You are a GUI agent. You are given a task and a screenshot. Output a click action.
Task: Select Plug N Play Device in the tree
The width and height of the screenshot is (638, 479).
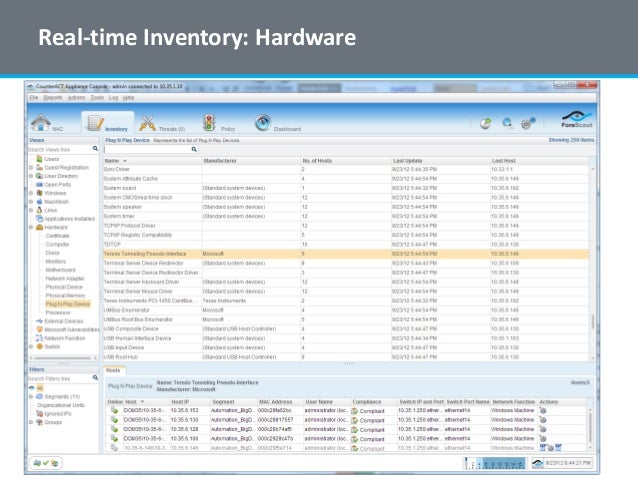(x=68, y=304)
